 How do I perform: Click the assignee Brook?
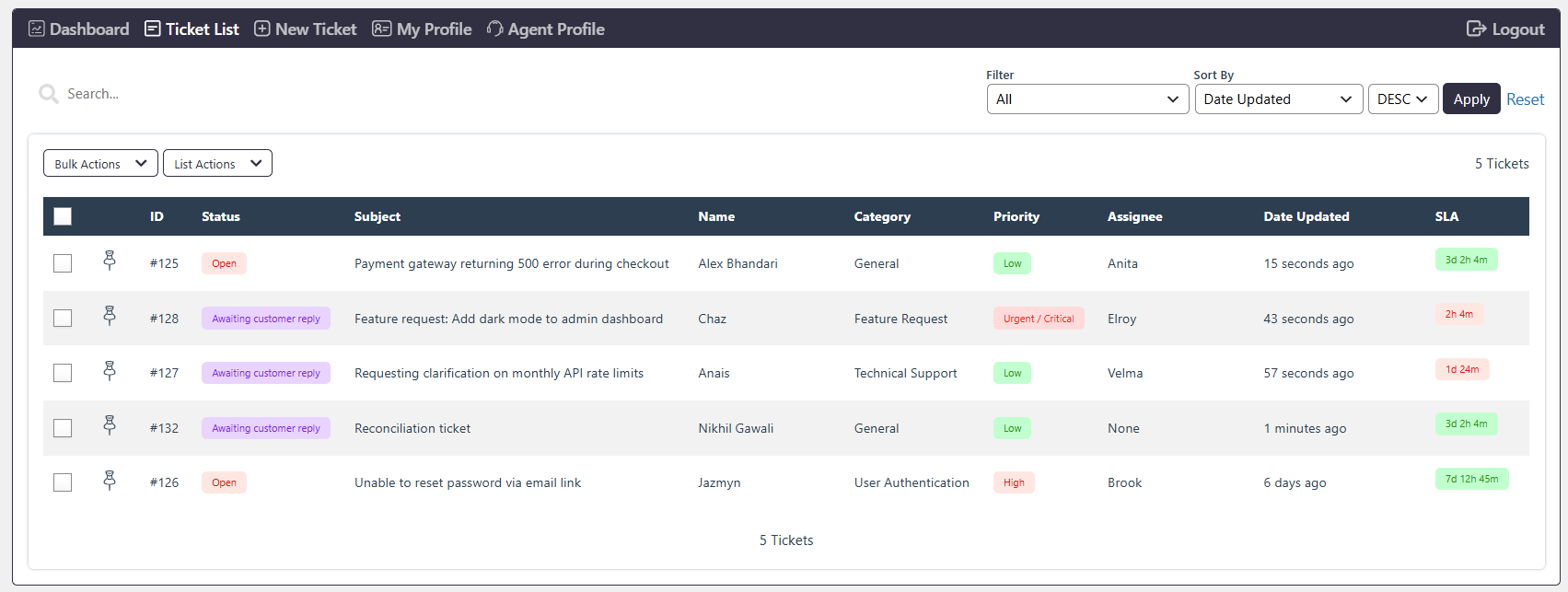(1124, 482)
